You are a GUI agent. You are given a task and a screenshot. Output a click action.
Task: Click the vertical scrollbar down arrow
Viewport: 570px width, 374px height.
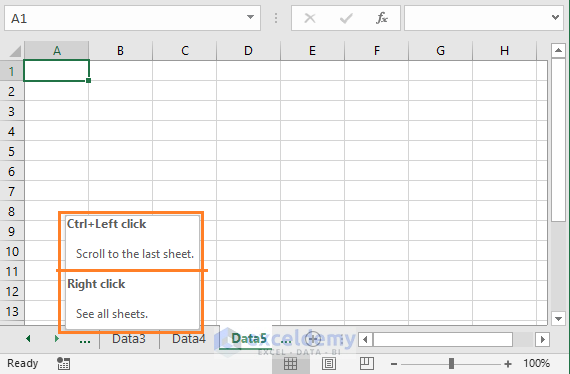558,318
